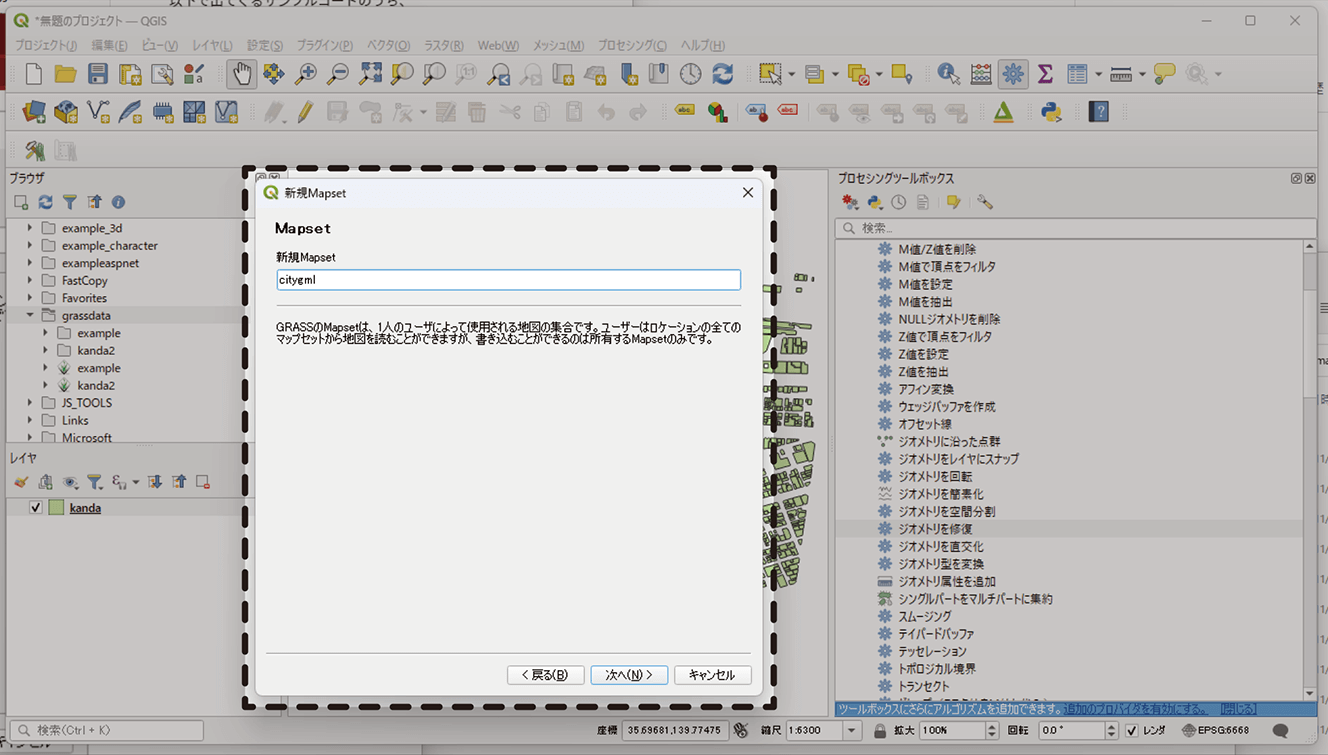The width and height of the screenshot is (1328, 755).
Task: Select the kanda layer name
Action: (85, 508)
